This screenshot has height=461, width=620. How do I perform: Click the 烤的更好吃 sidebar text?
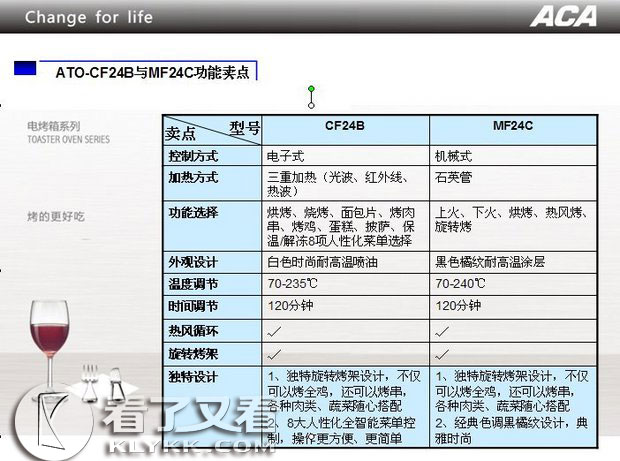(x=56, y=217)
